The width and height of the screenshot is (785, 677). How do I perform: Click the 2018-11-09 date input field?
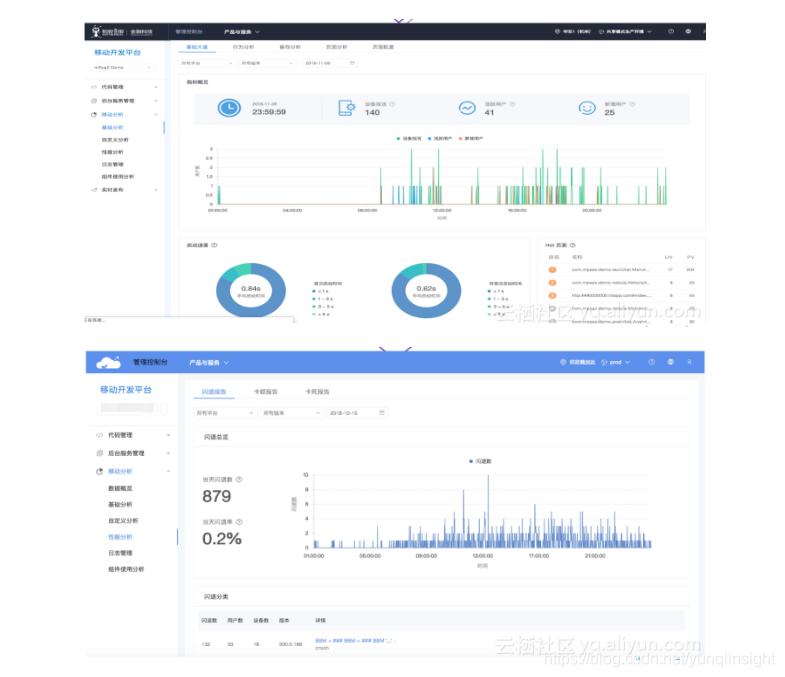(330, 63)
